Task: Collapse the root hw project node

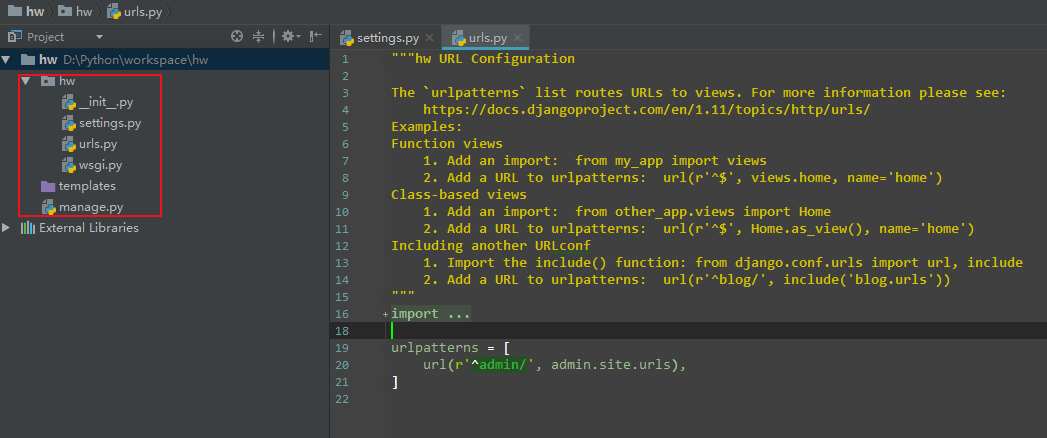Action: click(7, 59)
